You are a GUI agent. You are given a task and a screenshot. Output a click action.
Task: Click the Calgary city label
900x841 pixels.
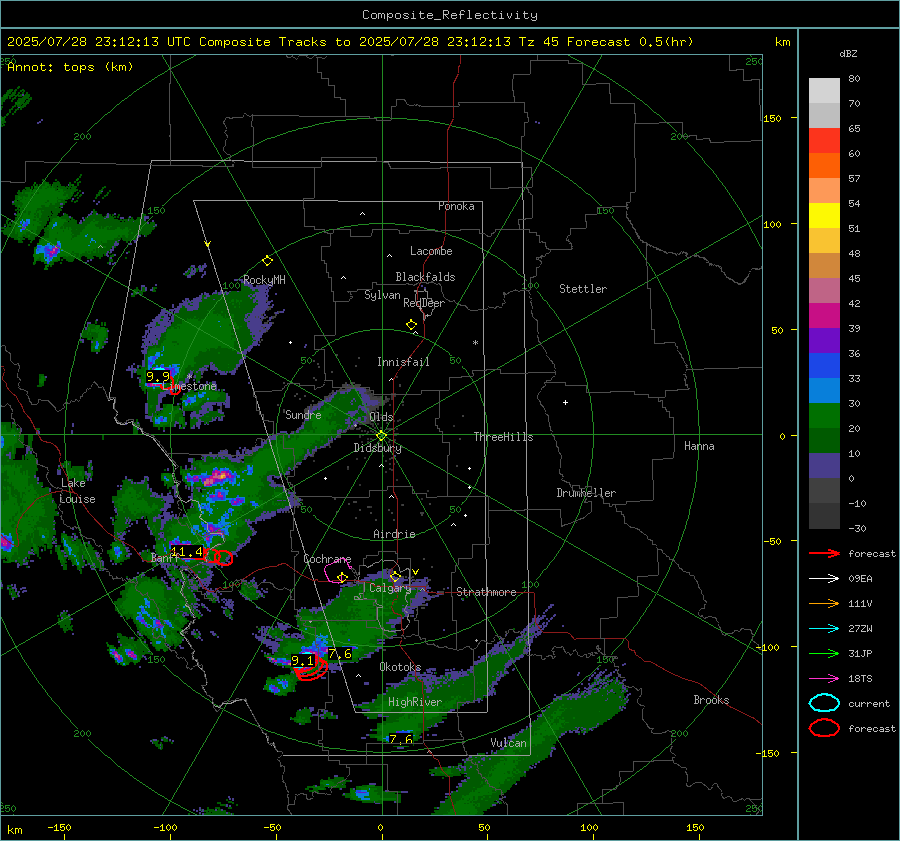(390, 588)
